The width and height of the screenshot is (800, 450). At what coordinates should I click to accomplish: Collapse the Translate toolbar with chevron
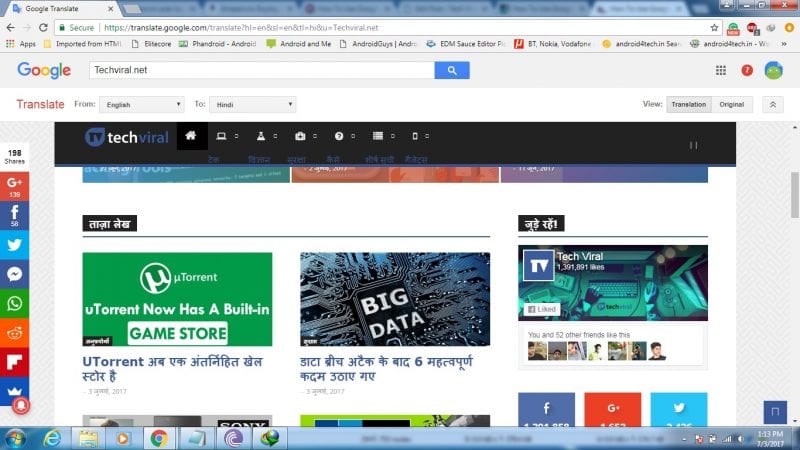[x=773, y=105]
